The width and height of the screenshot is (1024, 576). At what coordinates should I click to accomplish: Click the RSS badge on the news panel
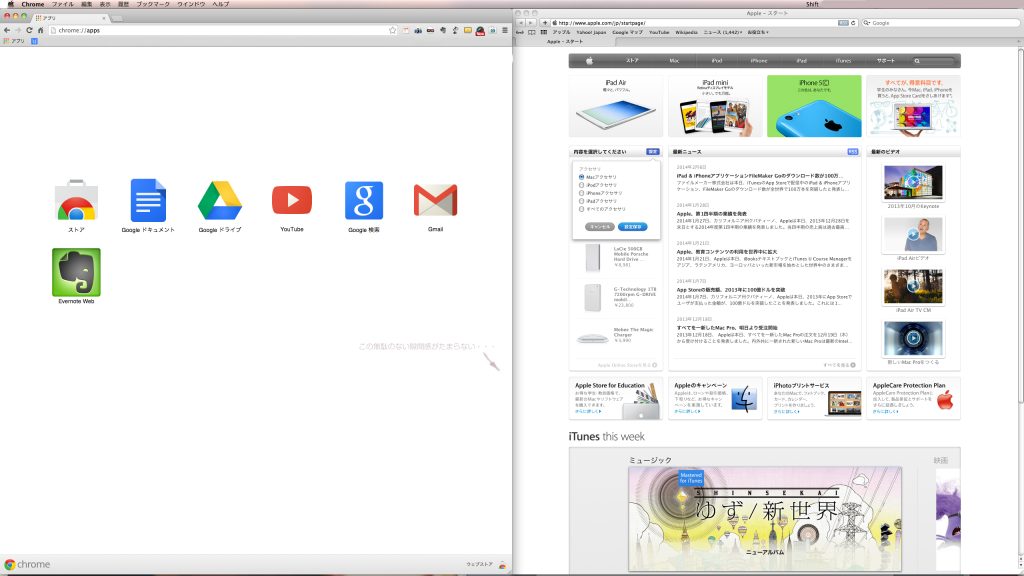point(853,152)
